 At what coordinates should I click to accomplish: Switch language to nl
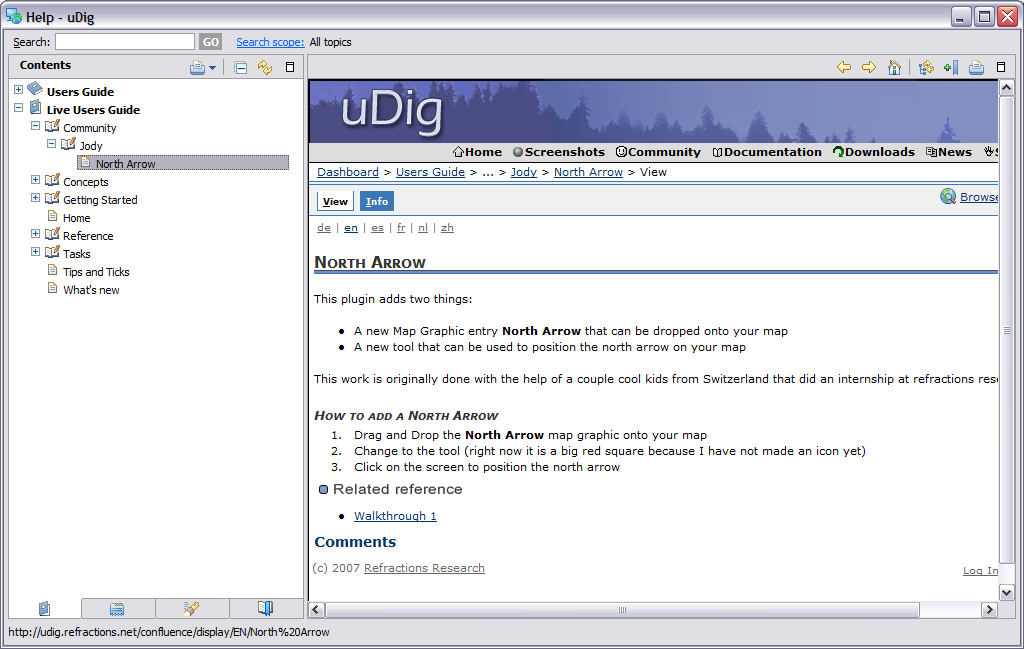click(423, 228)
